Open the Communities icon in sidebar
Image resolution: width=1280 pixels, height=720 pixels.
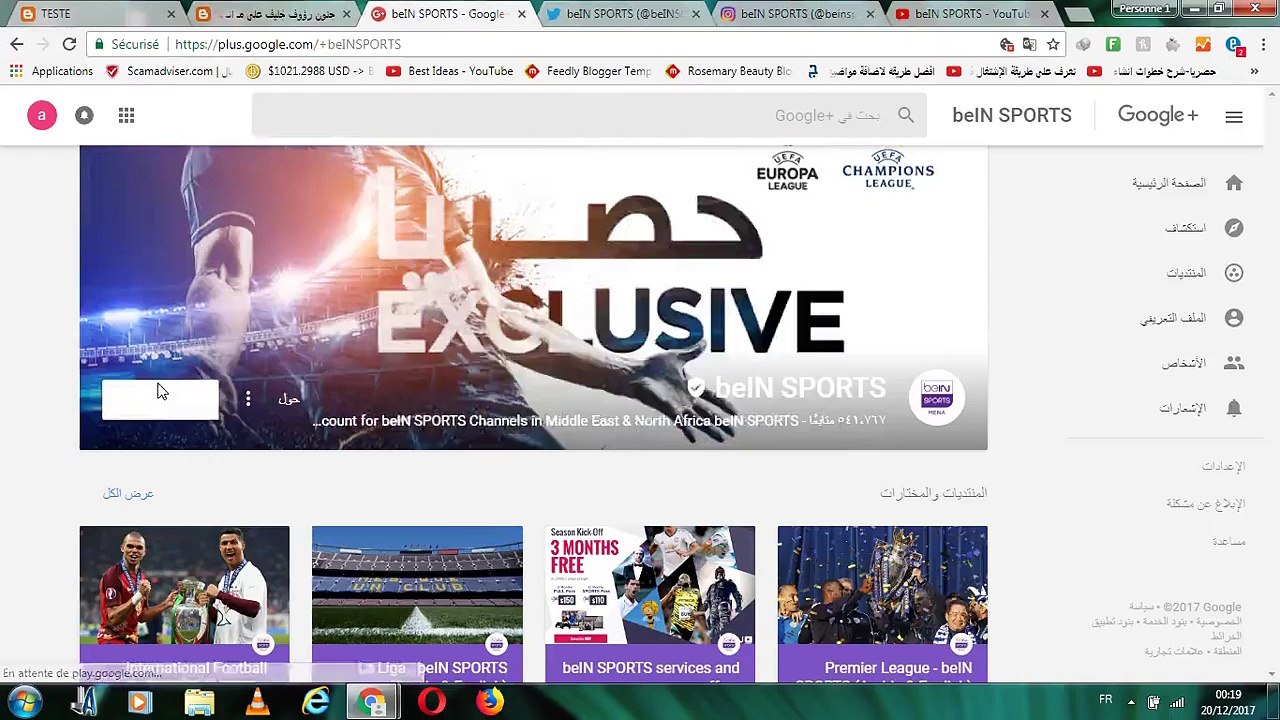(1234, 273)
